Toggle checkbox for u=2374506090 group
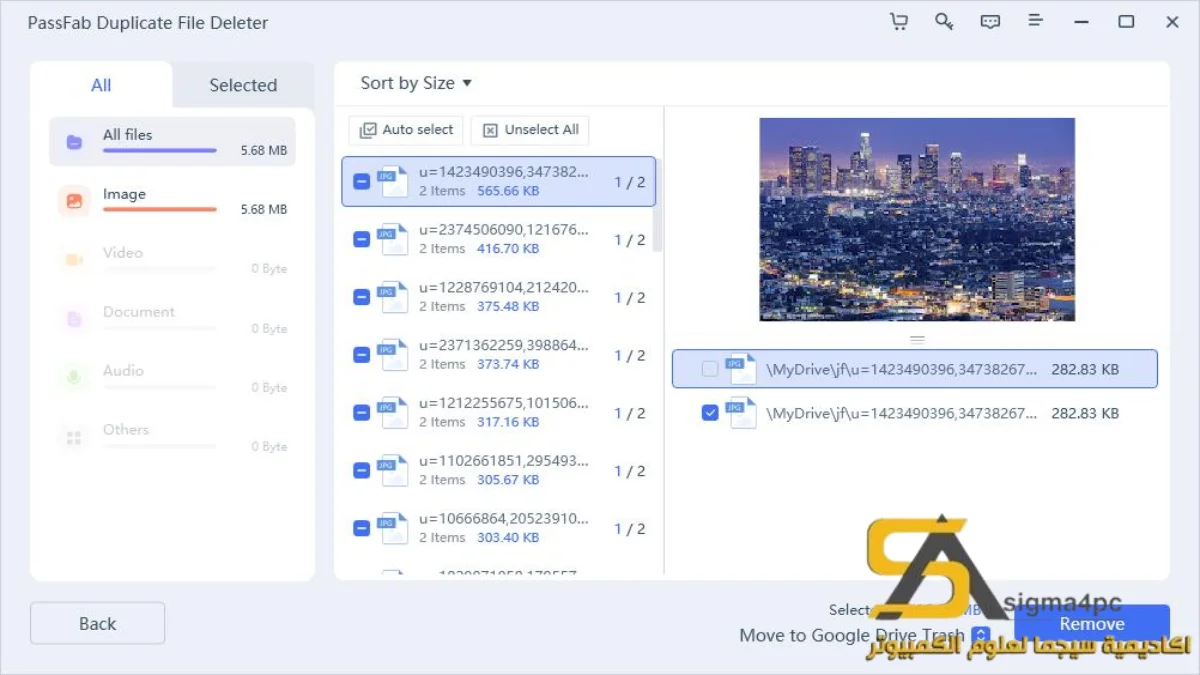Screen dimensions: 1200x675 362,240
